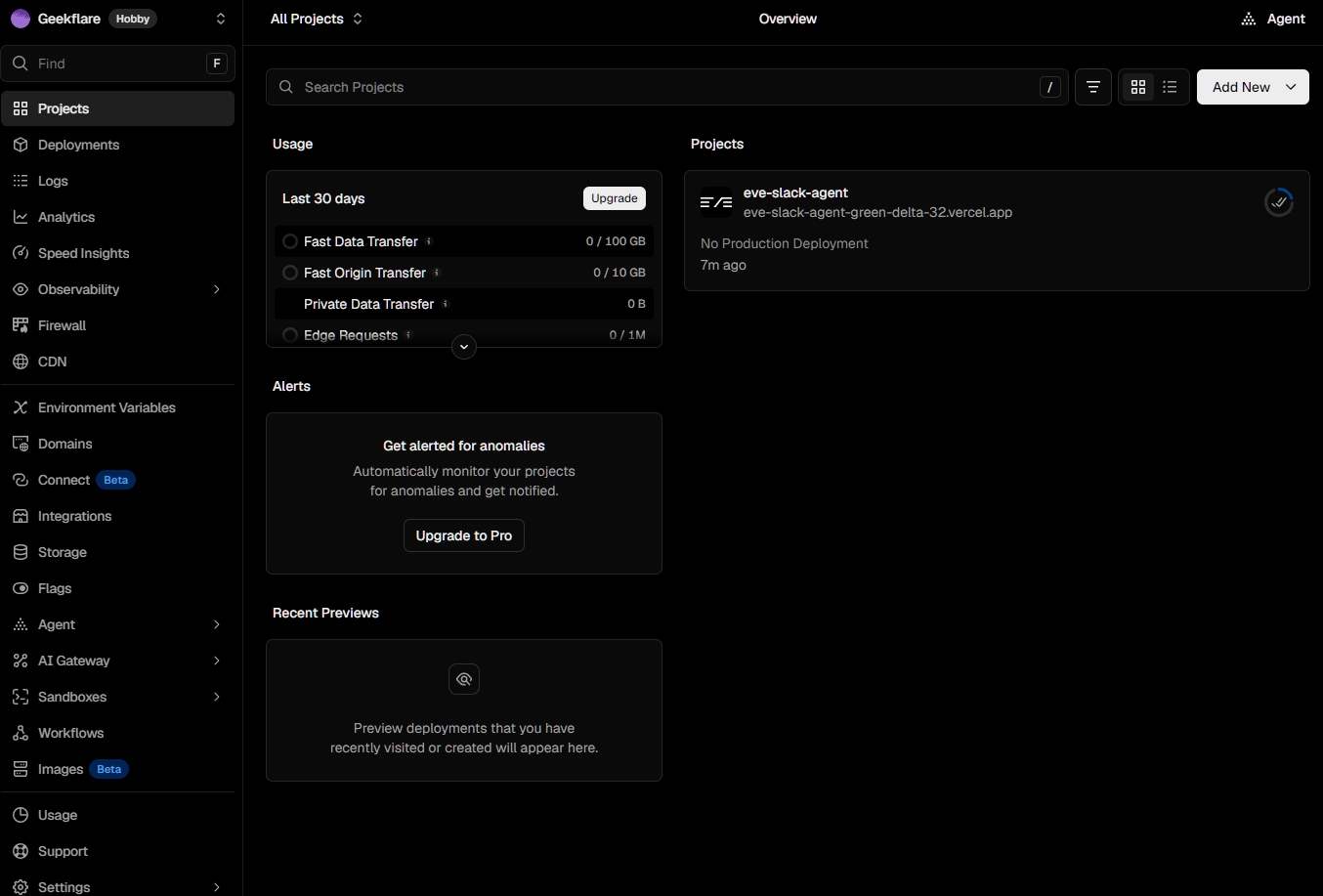Image resolution: width=1323 pixels, height=896 pixels.
Task: Click the Logs list icon
Action: tap(21, 181)
